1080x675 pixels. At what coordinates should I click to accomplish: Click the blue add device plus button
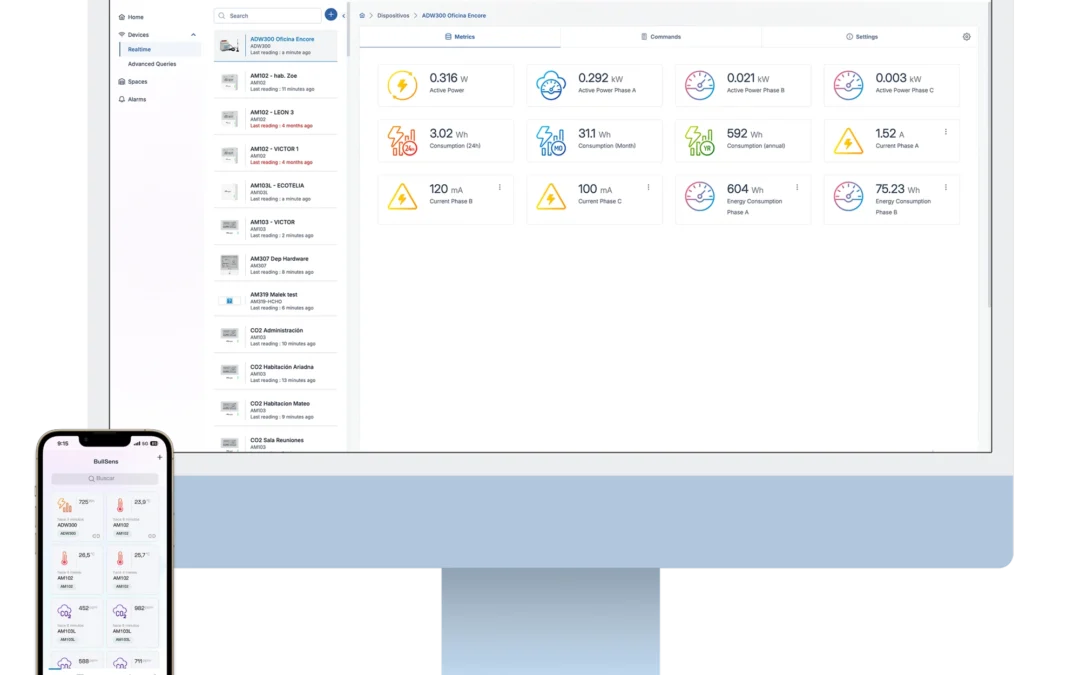331,15
